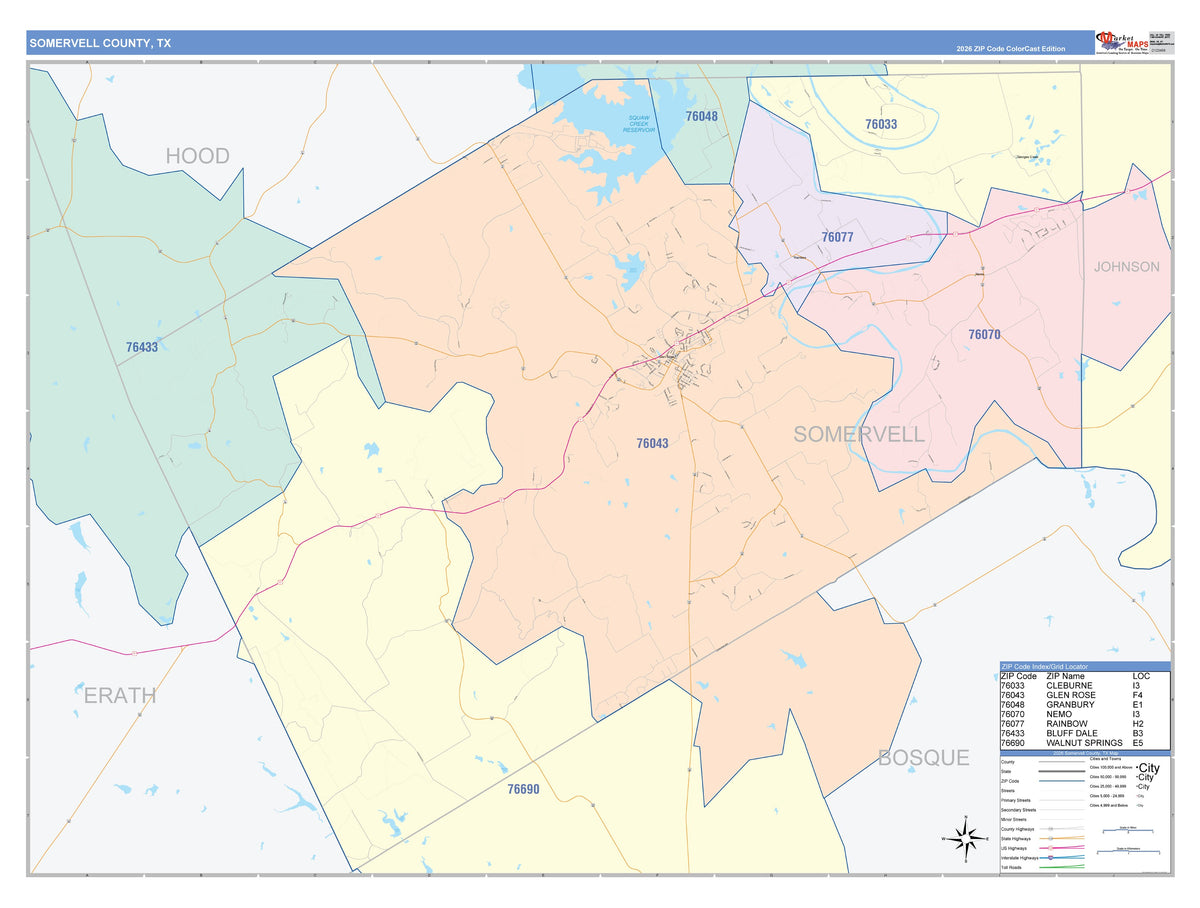Click the 'LOC' column header

1141,676
